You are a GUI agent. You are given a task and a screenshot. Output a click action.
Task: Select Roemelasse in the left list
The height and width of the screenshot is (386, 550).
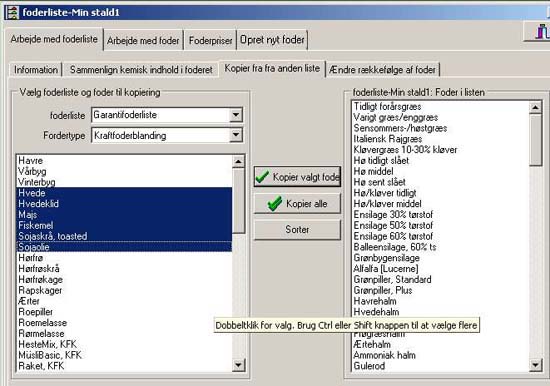(124, 323)
